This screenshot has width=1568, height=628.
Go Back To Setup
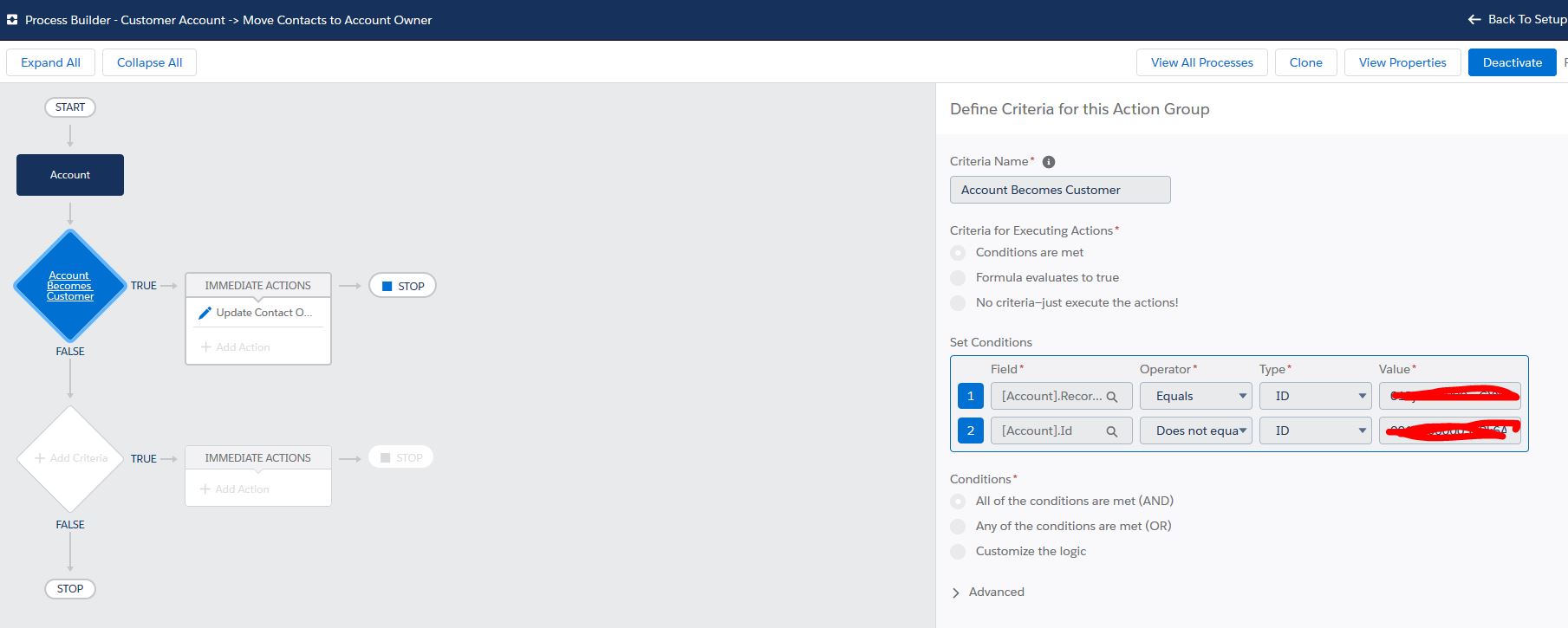[1518, 19]
